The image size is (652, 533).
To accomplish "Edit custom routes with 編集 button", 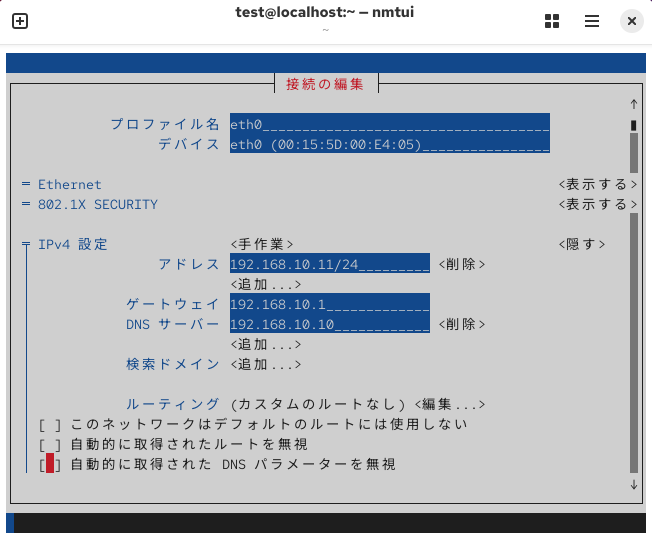I will [x=449, y=404].
